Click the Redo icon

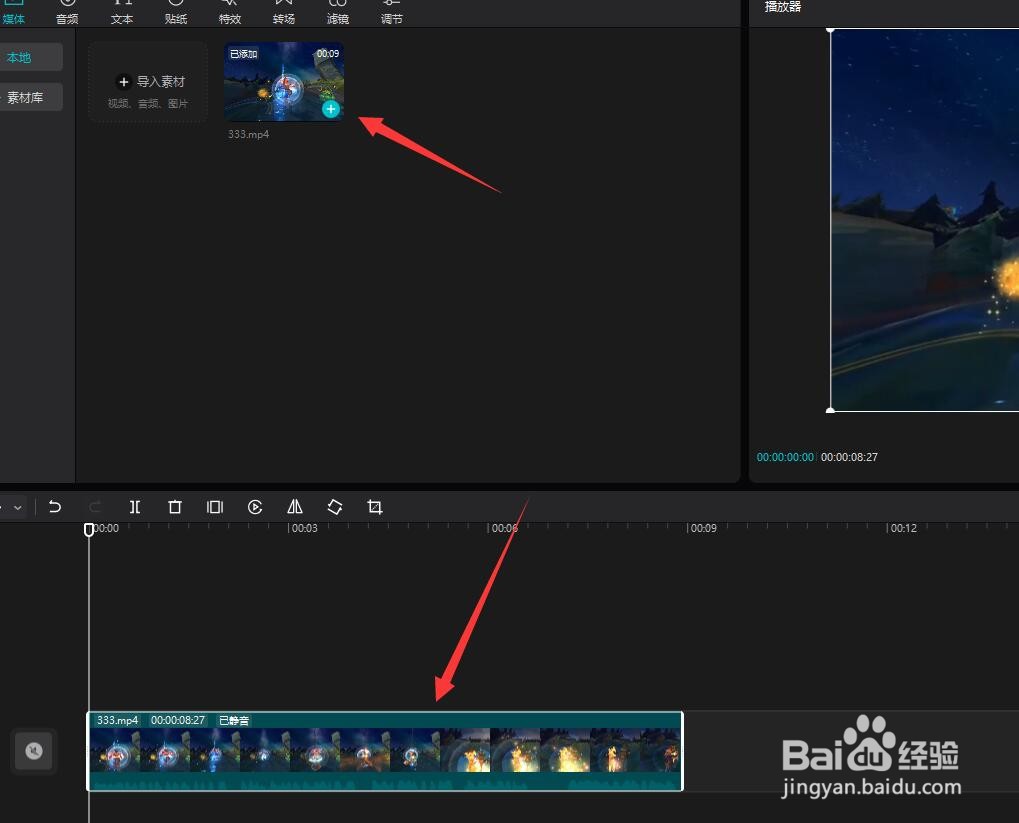(x=95, y=507)
